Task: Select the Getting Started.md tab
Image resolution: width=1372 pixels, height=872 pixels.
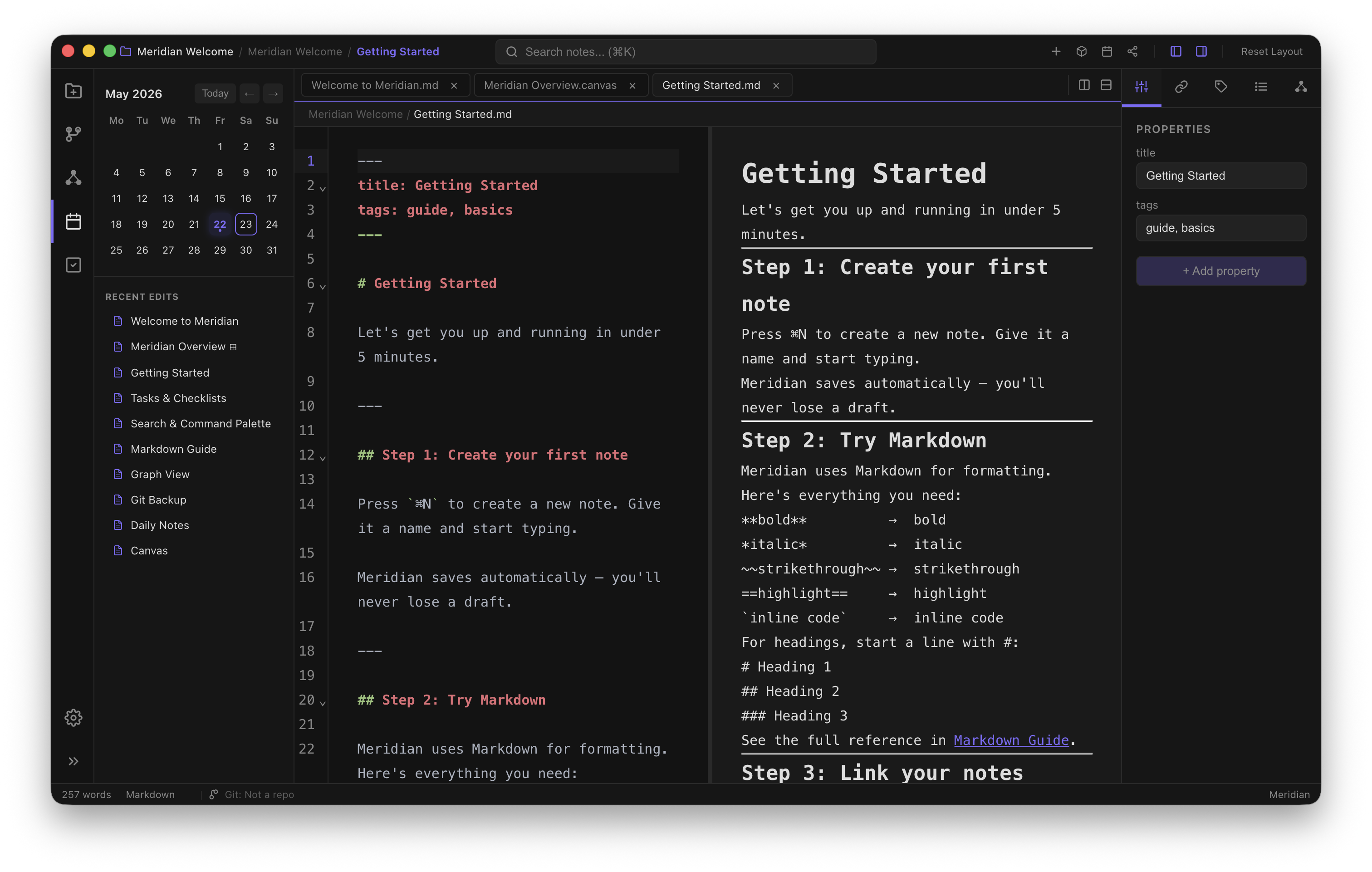Action: (x=722, y=85)
